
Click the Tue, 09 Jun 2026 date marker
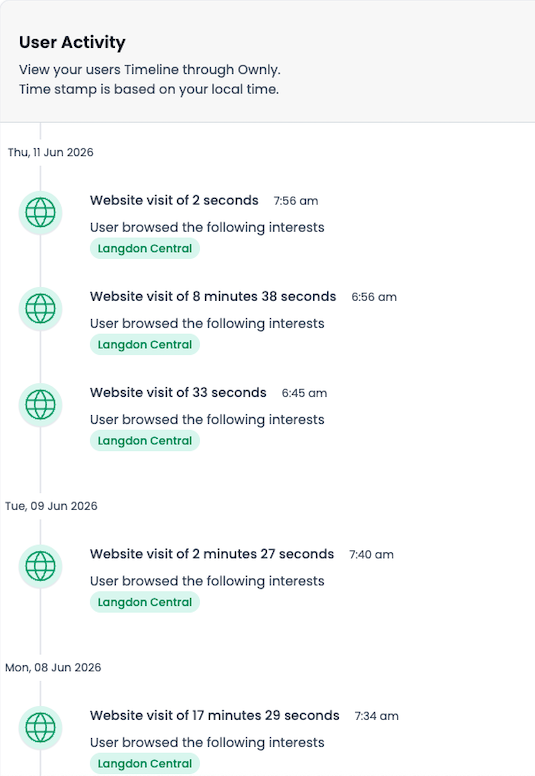[x=51, y=506]
